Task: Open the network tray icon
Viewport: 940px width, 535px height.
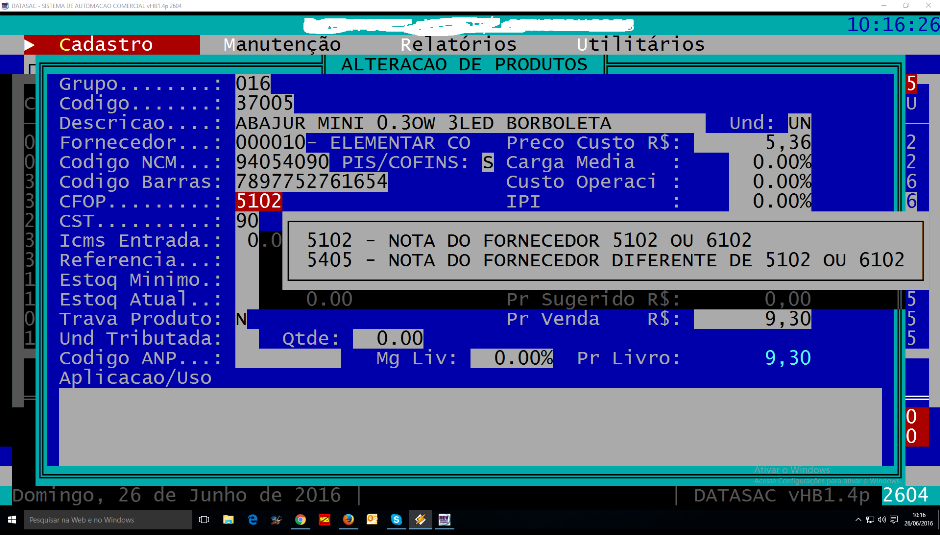Action: pyautogui.click(x=870, y=520)
